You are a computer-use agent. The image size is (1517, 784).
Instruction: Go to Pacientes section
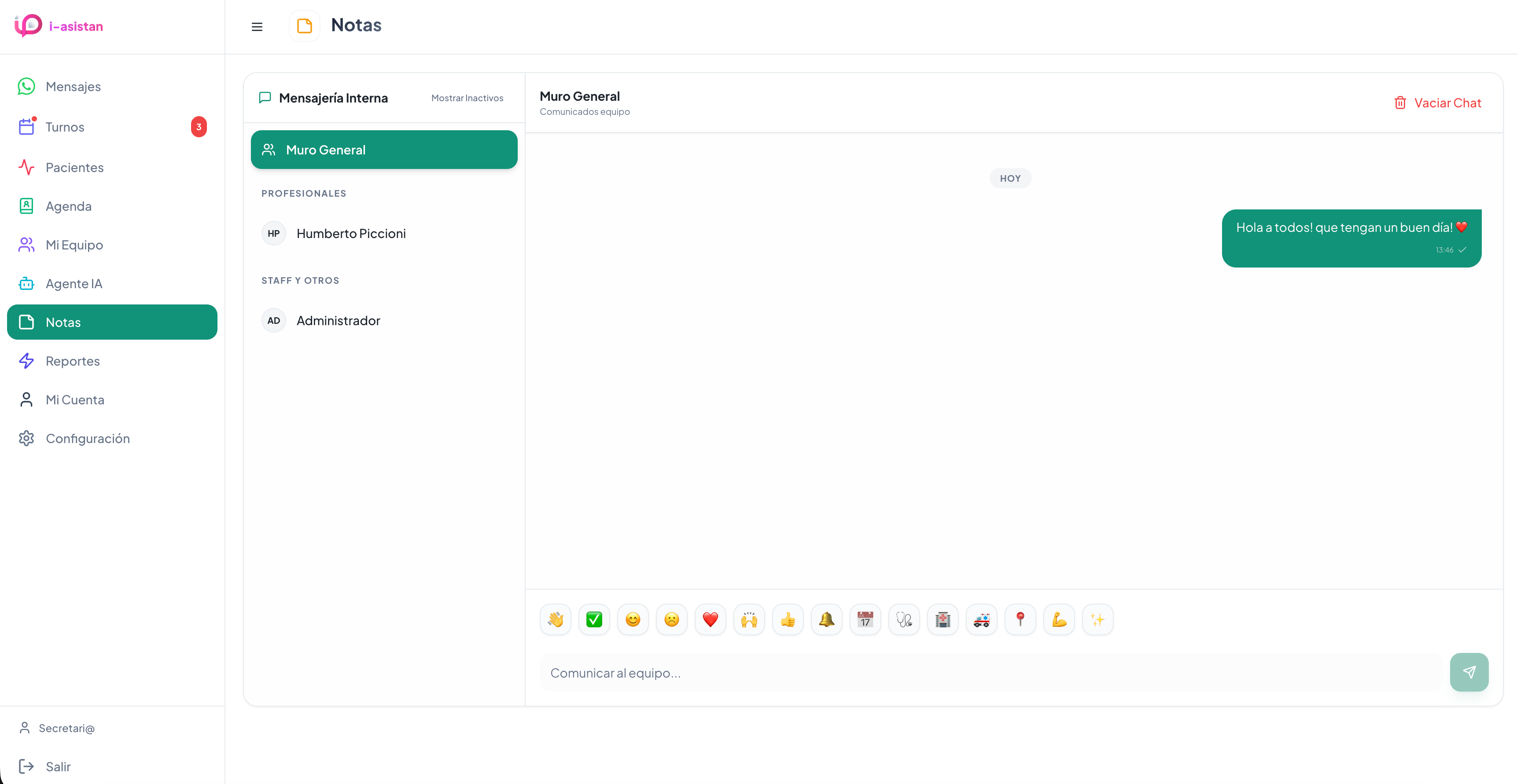click(112, 167)
